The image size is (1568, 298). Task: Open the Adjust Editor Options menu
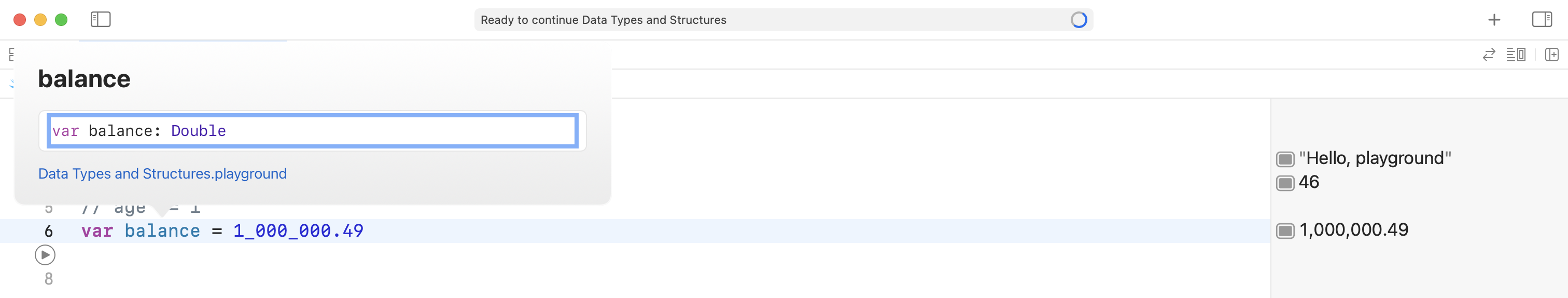[1515, 55]
